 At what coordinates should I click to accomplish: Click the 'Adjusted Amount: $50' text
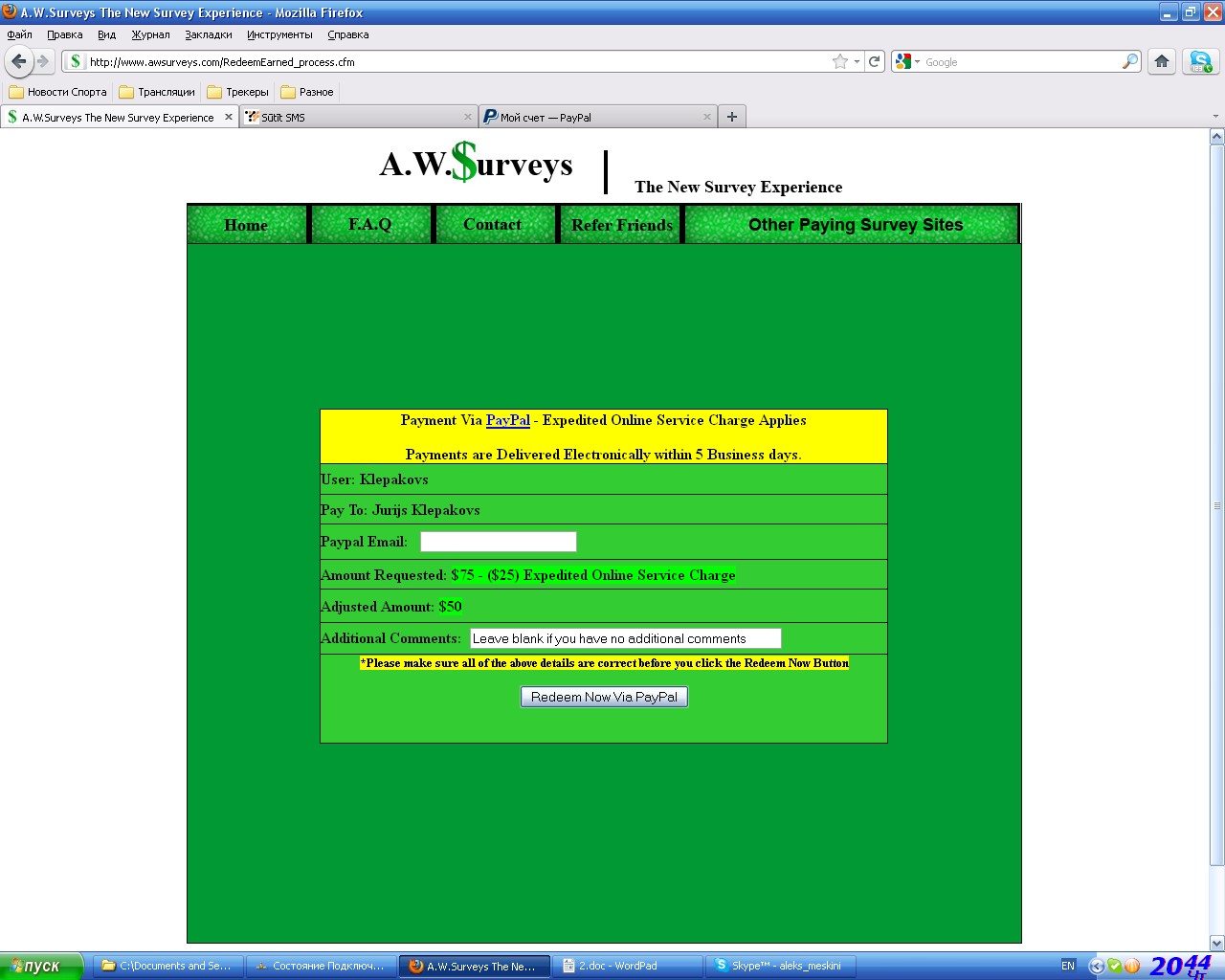(391, 607)
